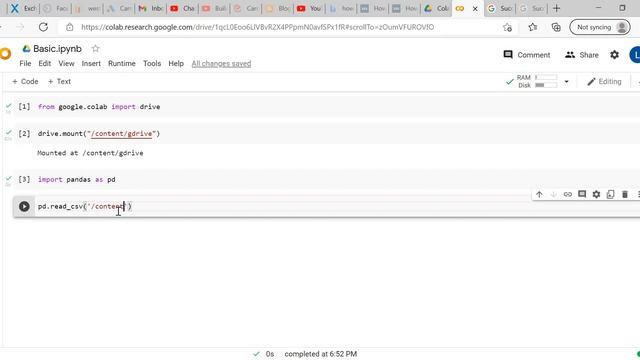Switch to the first Google search tab
Image resolution: width=640 pixels, height=360 pixels.
click(x=500, y=8)
